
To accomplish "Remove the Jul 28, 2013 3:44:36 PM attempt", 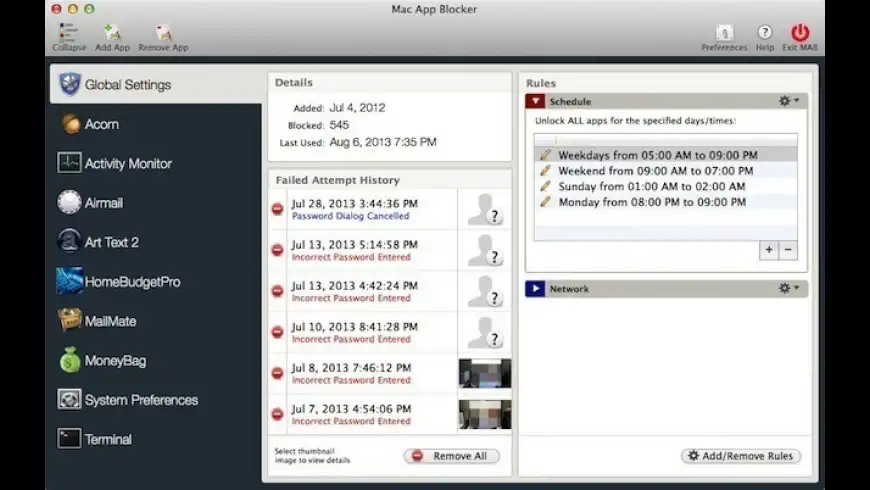I will tap(277, 209).
